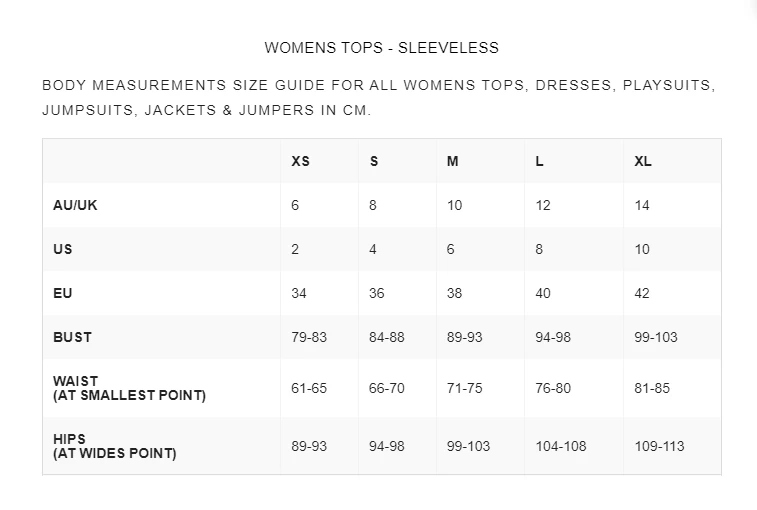This screenshot has width=757, height=510.
Task: Select the waist 61-65 cell for XS
Action: click(309, 388)
